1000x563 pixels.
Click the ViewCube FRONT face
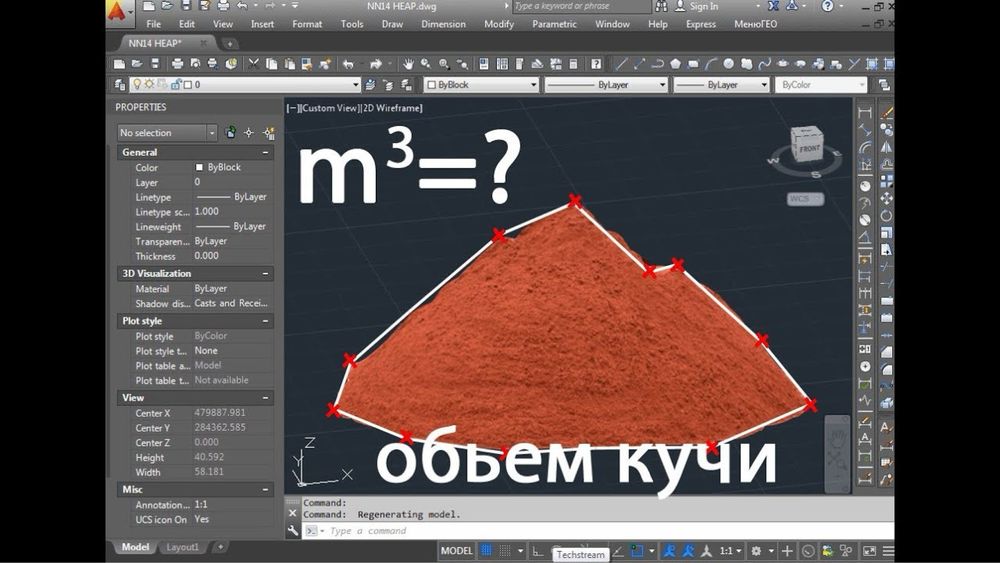pos(809,147)
